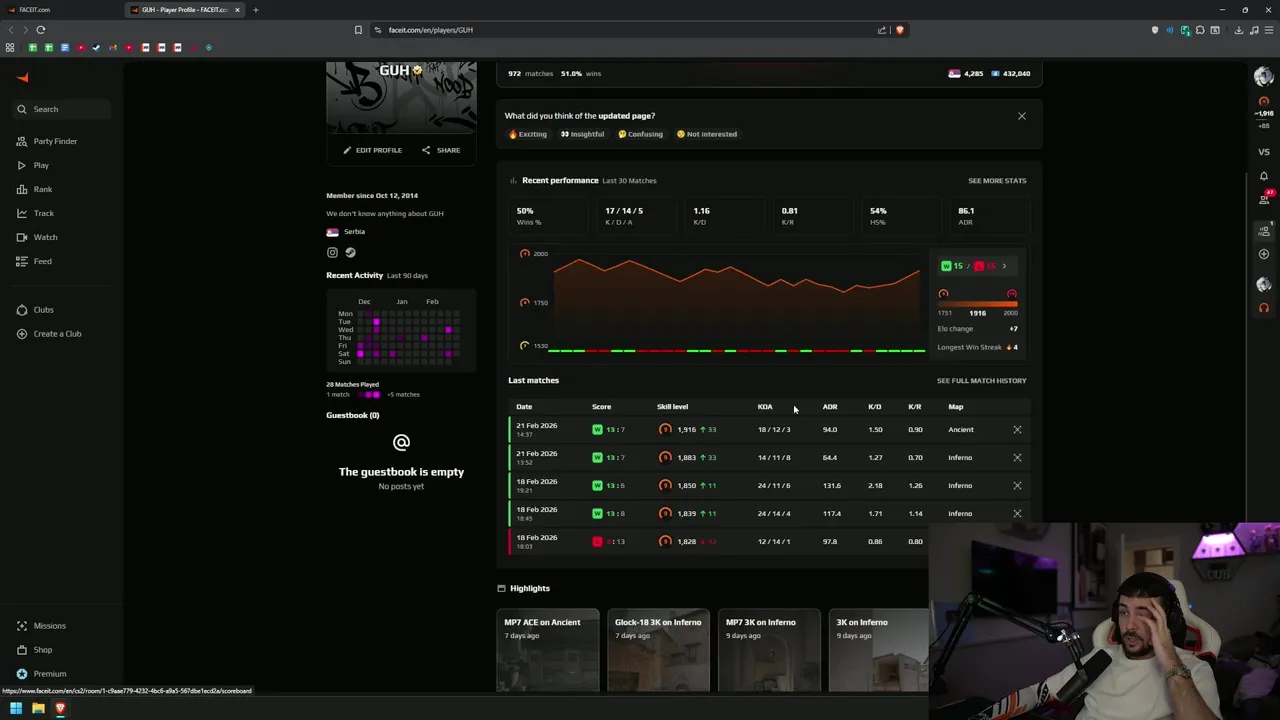
Task: Choose Not interested feedback option
Action: (x=707, y=134)
